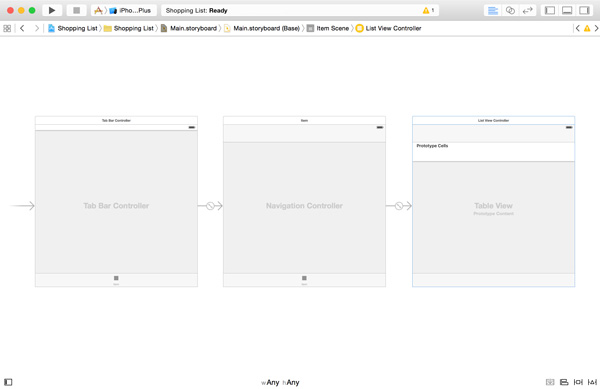Select Shopping List folder in jump bar
600x389 pixels.
[x=129, y=28]
